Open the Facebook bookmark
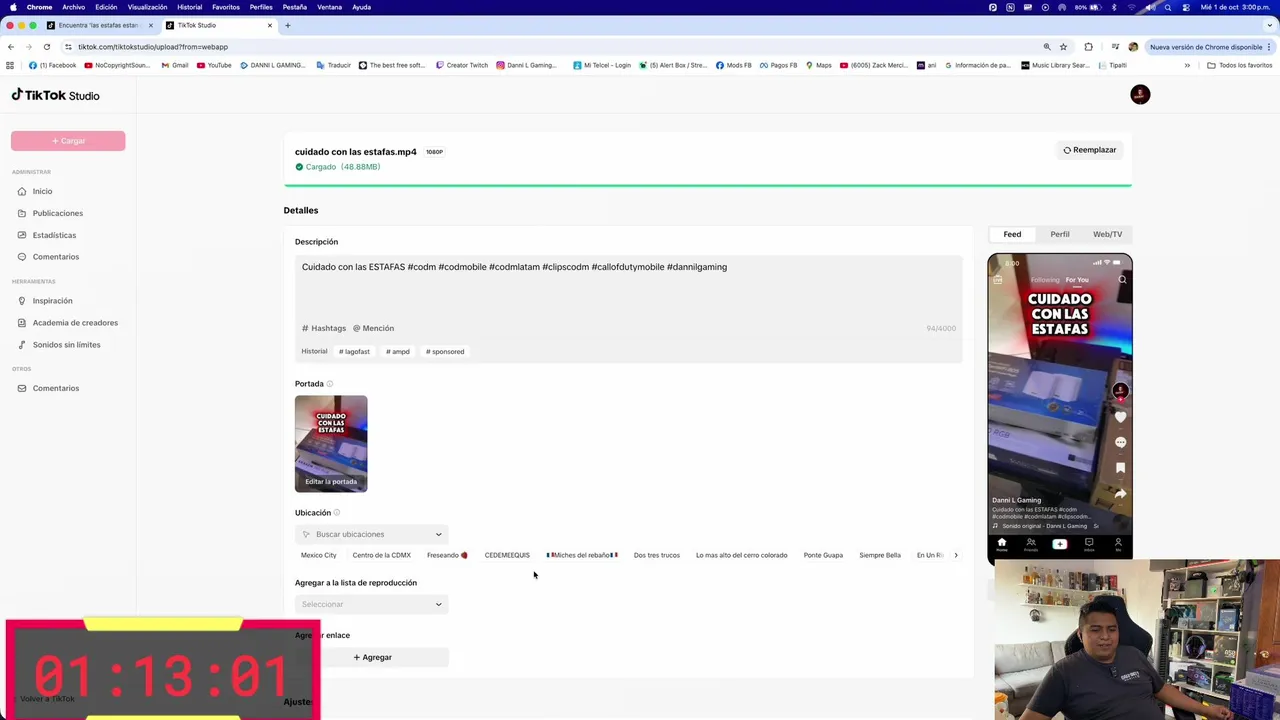Viewport: 1280px width, 720px height. pos(53,65)
